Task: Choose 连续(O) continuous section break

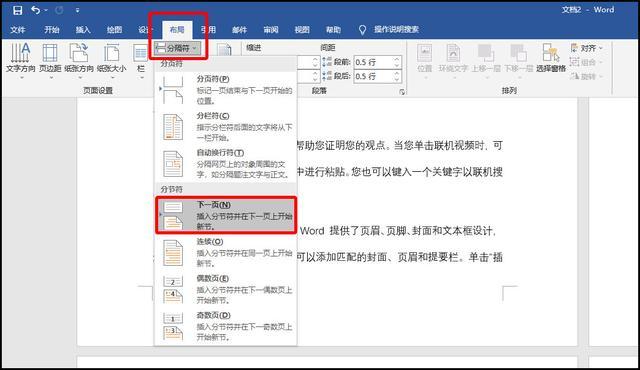Action: click(x=226, y=253)
